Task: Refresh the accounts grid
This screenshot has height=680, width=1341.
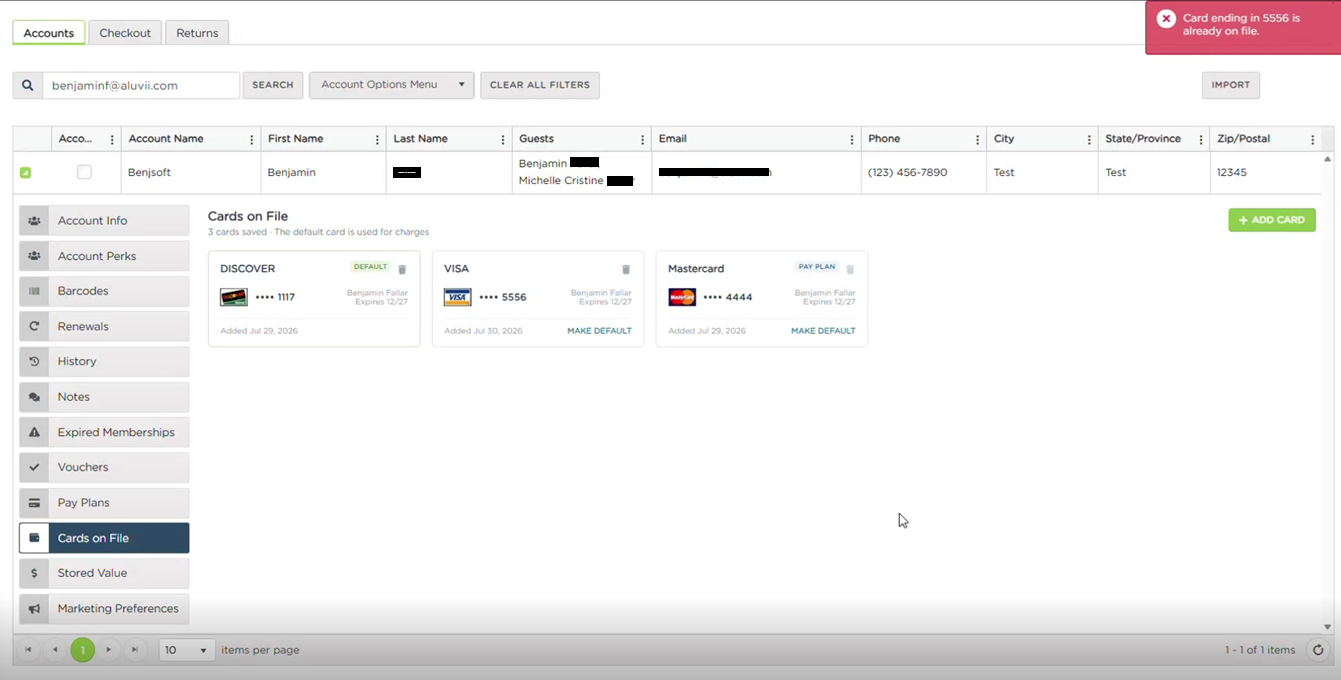Action: pyautogui.click(x=1318, y=650)
